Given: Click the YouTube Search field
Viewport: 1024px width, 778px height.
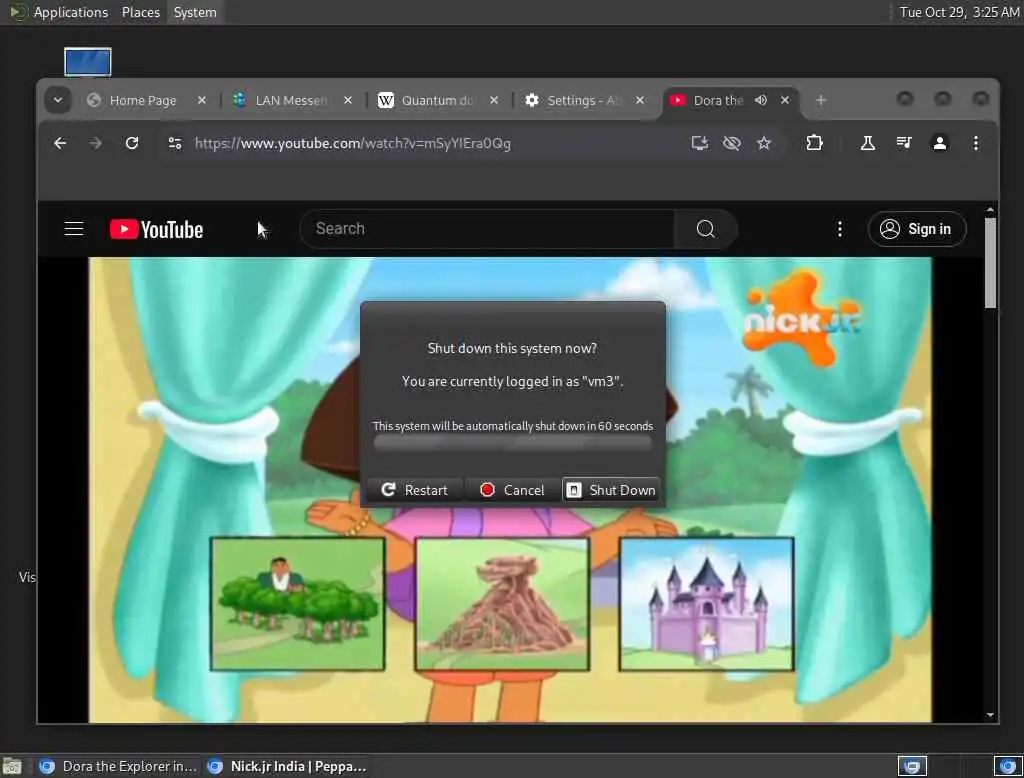Looking at the screenshot, I should click(487, 229).
